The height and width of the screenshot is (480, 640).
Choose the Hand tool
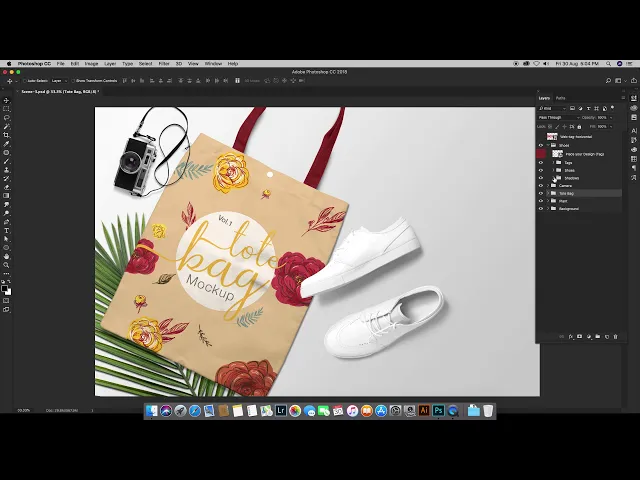(x=6, y=256)
